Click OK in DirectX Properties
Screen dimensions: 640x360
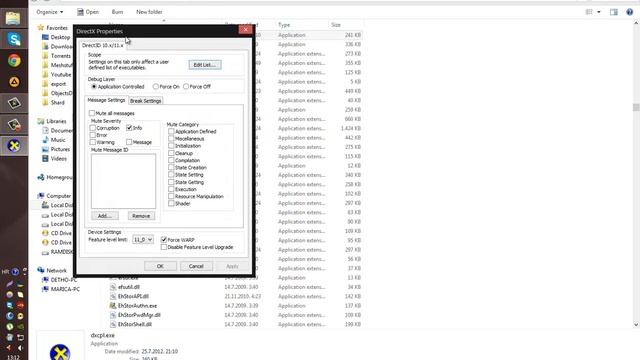point(160,266)
